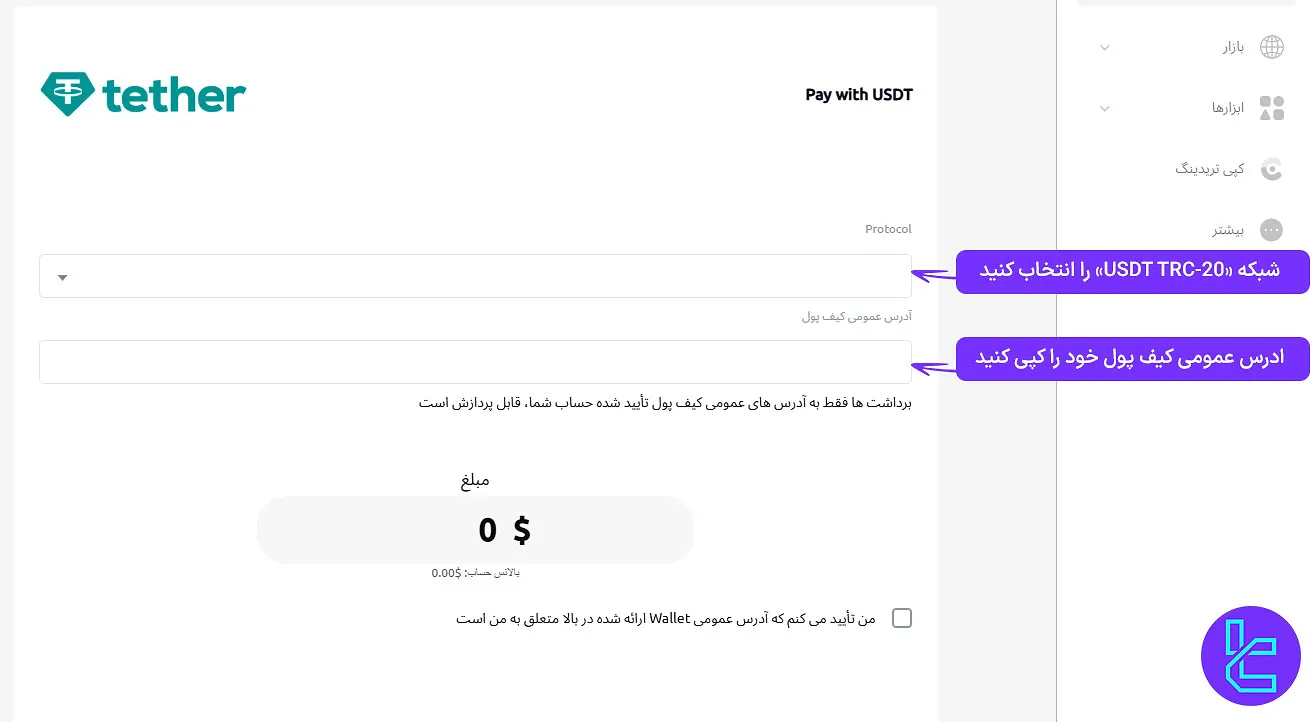Click the Tether logo
The height and width of the screenshot is (722, 1316).
pyautogui.click(x=142, y=93)
